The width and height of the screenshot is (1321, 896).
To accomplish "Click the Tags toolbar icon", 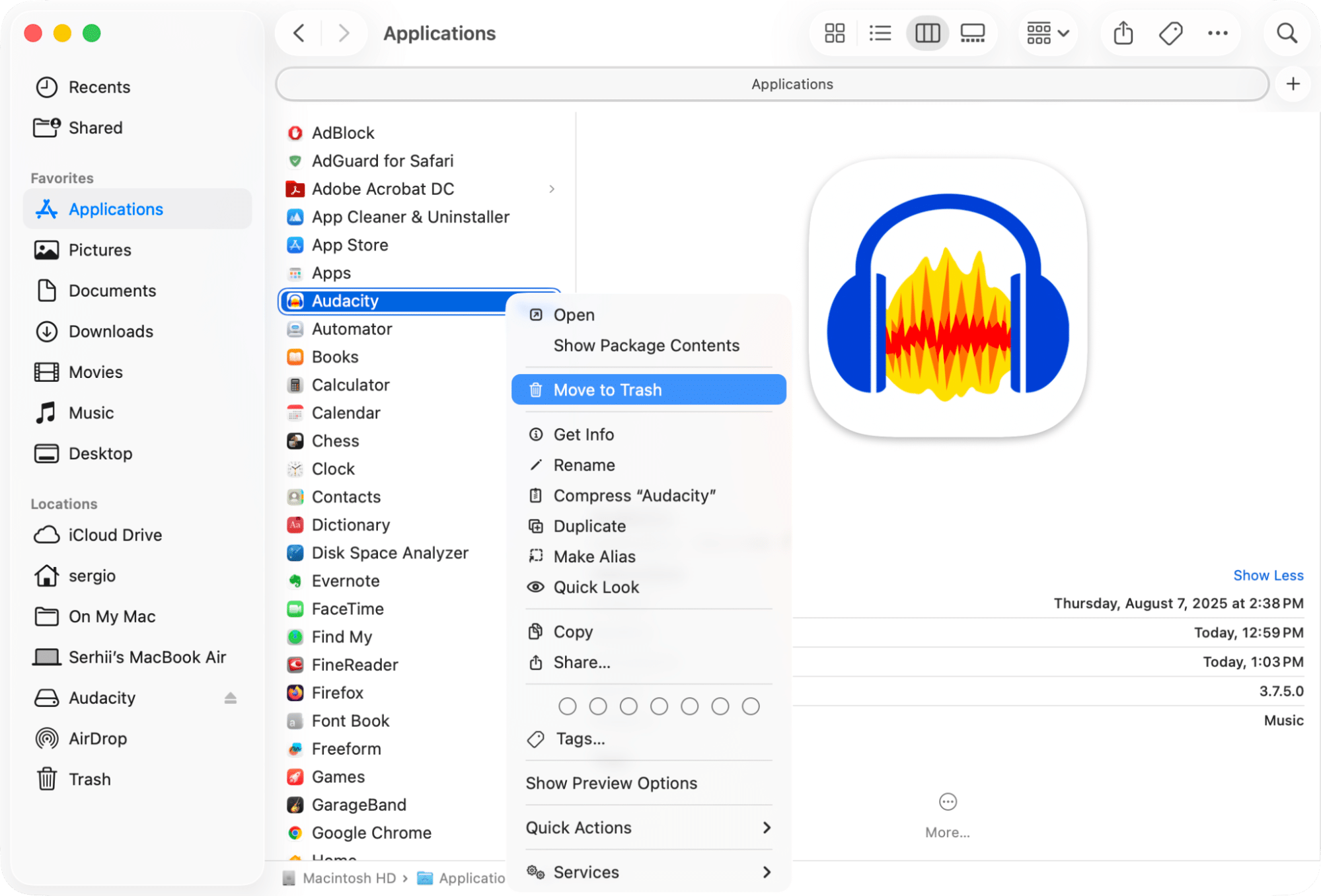I will click(x=1170, y=33).
